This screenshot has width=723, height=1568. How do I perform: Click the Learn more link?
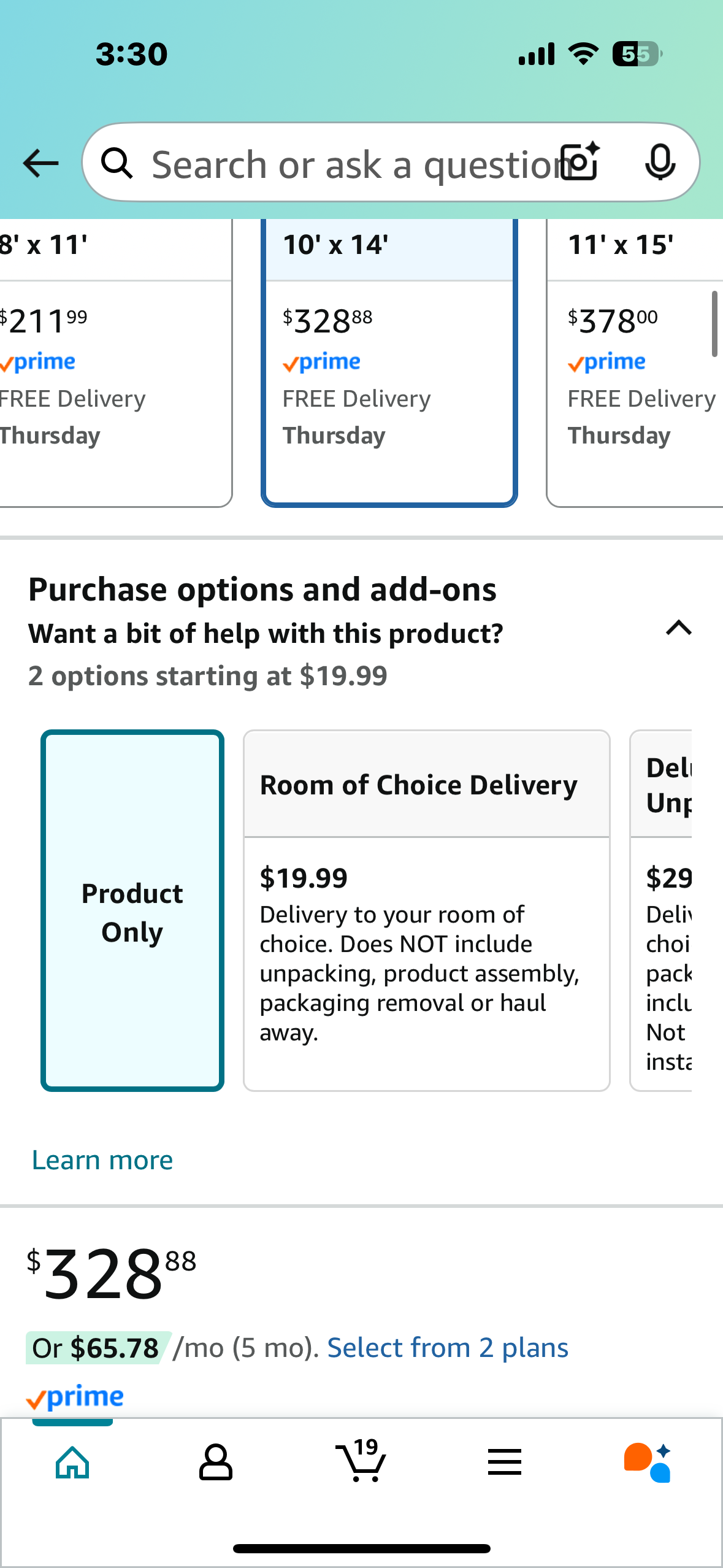click(x=102, y=1160)
